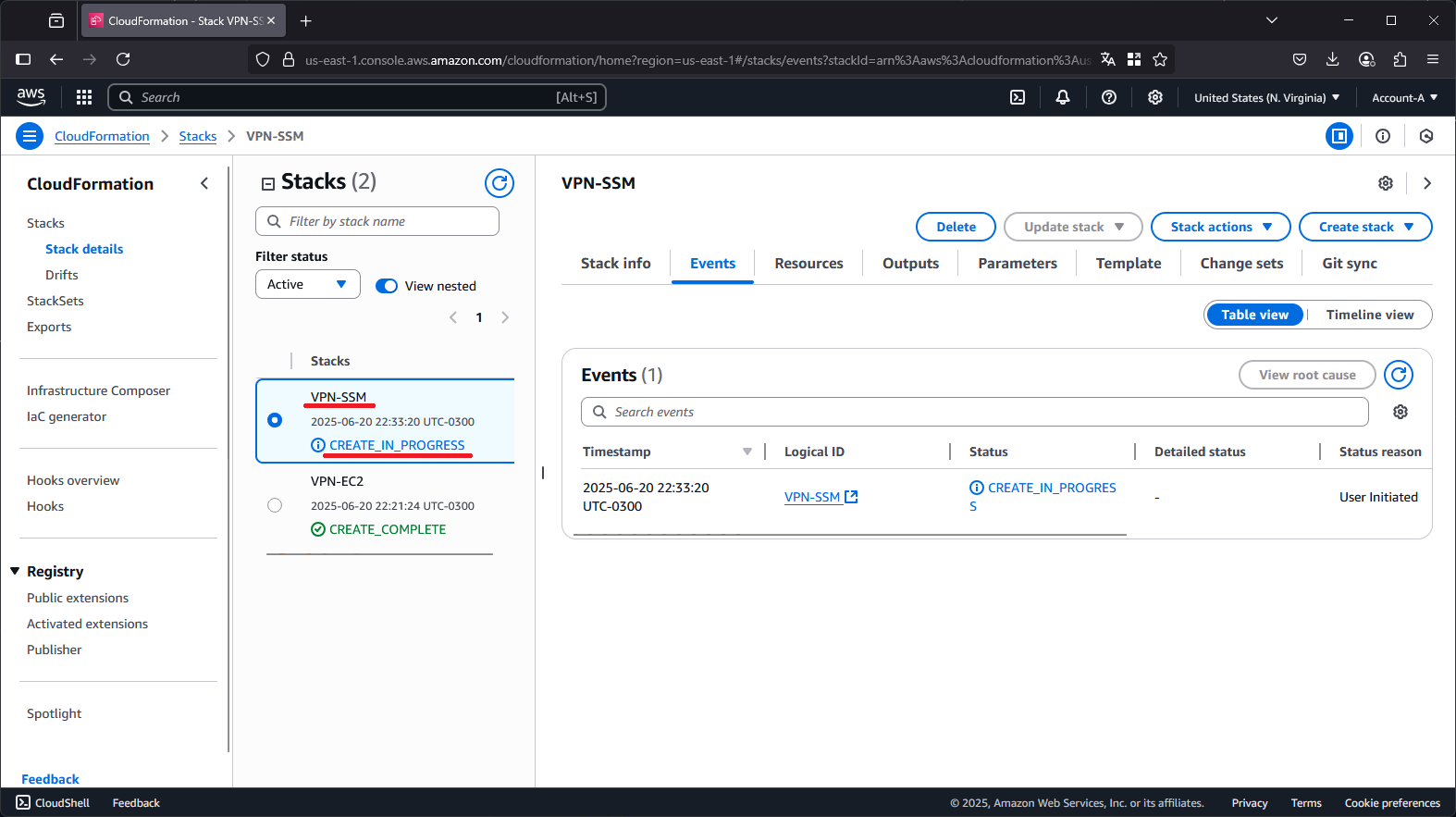Go to next page of stacks
1456x817 pixels.
(x=505, y=317)
